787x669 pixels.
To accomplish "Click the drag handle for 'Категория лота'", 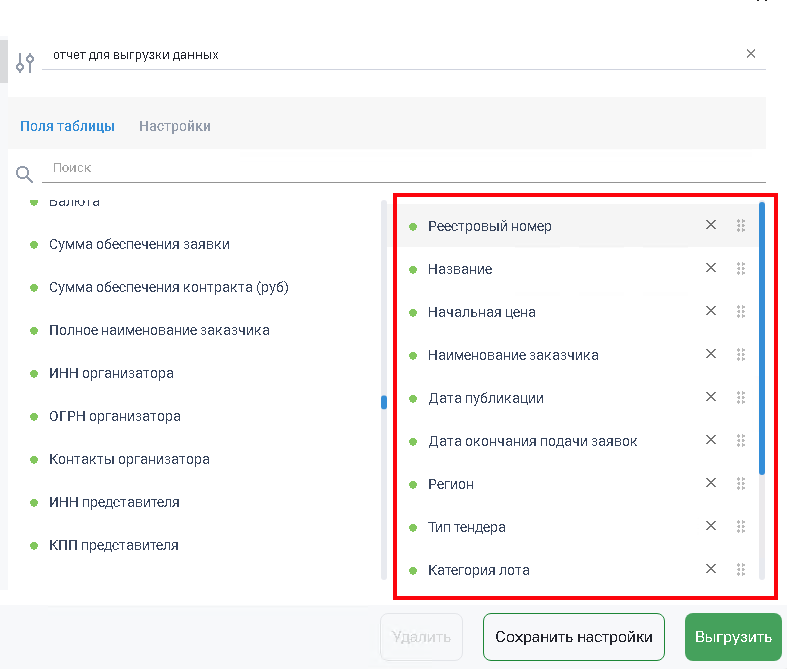I will 741,570.
